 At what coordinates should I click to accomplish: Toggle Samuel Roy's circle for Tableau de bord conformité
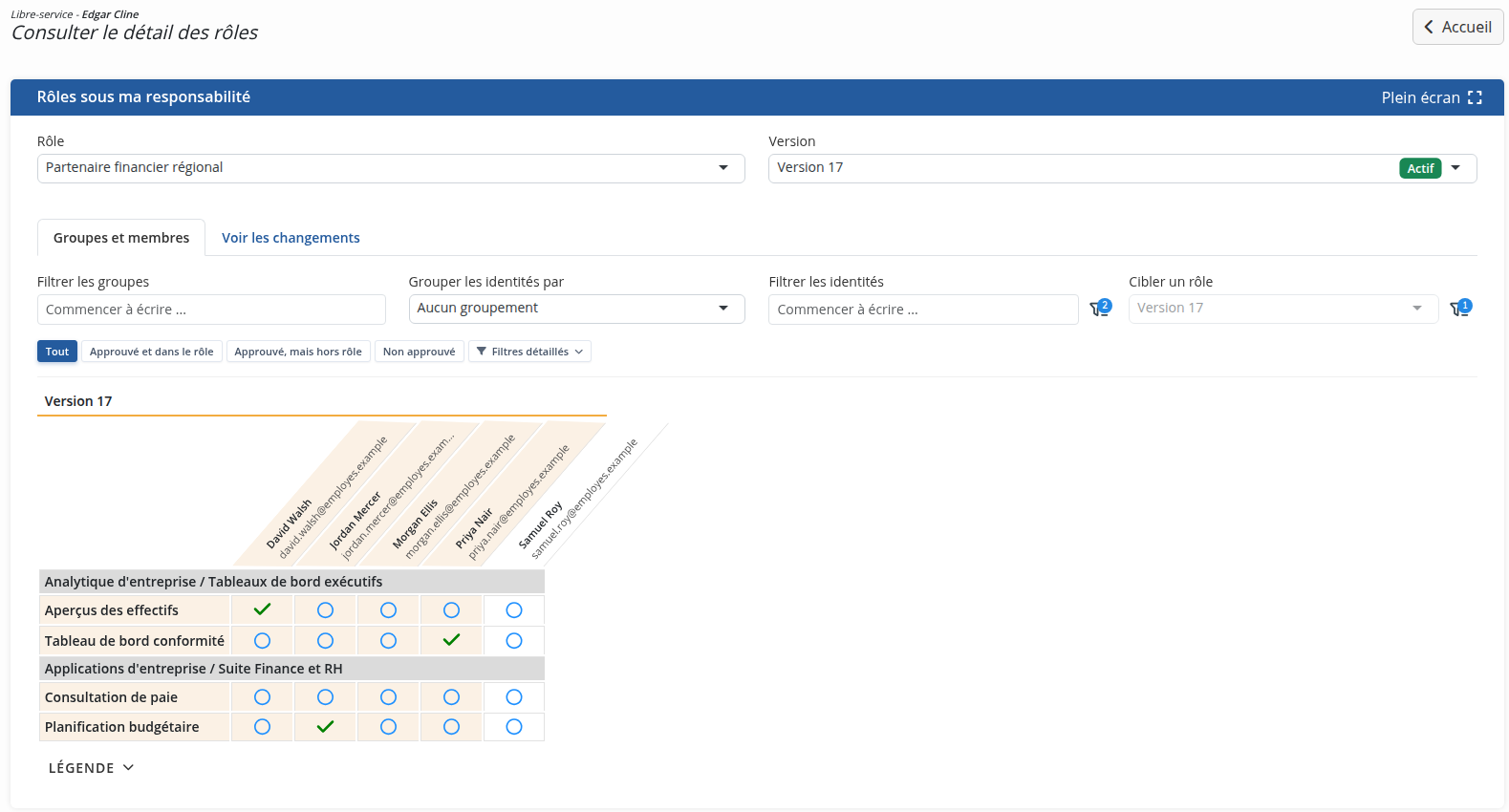[x=514, y=641]
